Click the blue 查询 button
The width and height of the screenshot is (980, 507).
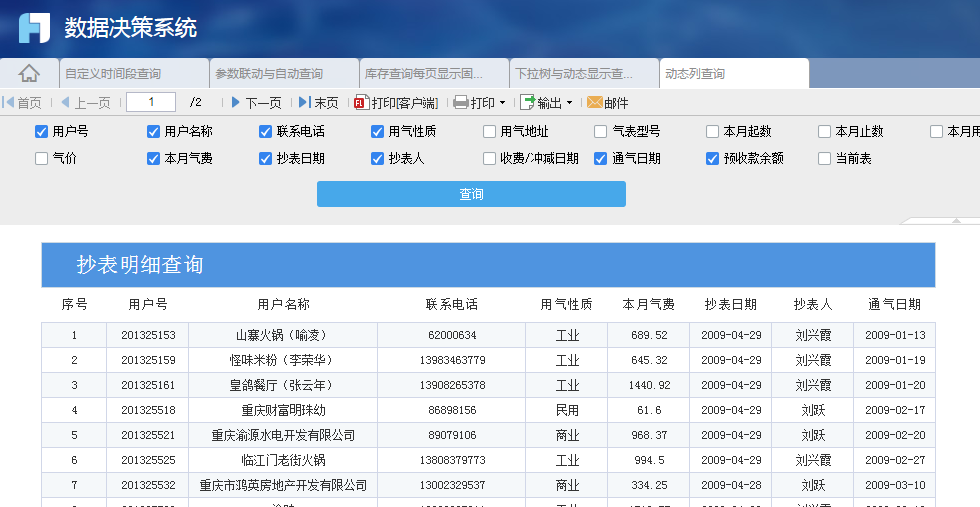471,194
